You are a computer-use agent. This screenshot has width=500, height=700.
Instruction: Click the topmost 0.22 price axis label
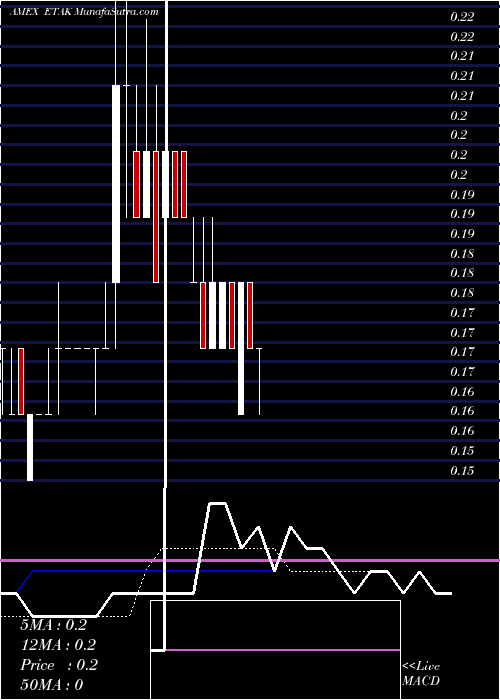pos(462,17)
